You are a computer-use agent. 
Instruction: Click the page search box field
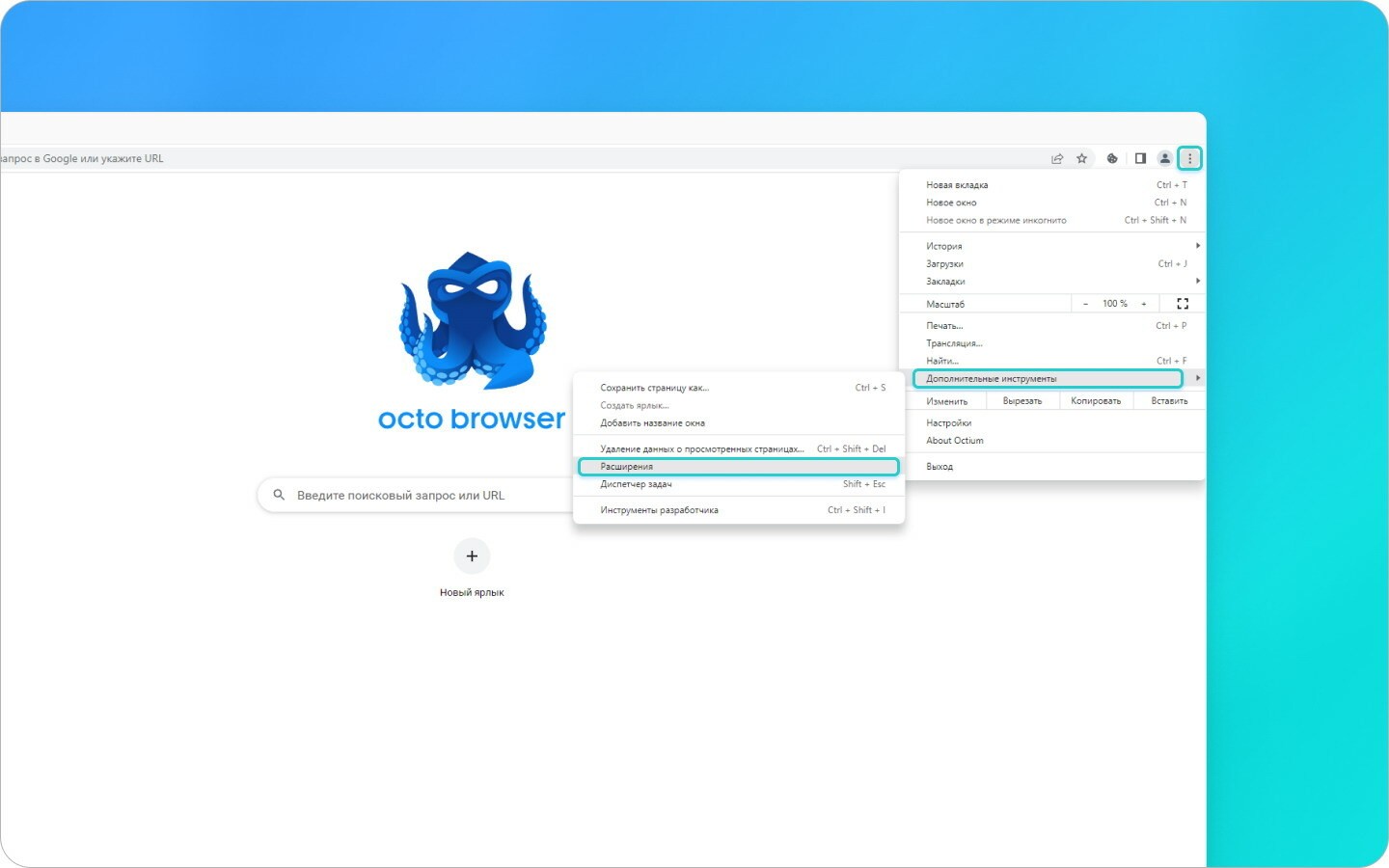pos(416,495)
